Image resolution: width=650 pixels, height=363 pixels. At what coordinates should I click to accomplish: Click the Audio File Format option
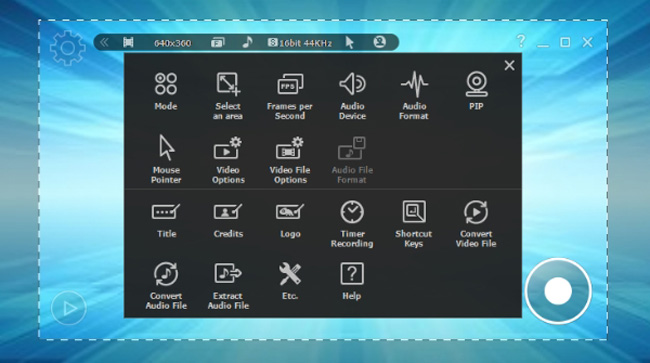point(352,160)
